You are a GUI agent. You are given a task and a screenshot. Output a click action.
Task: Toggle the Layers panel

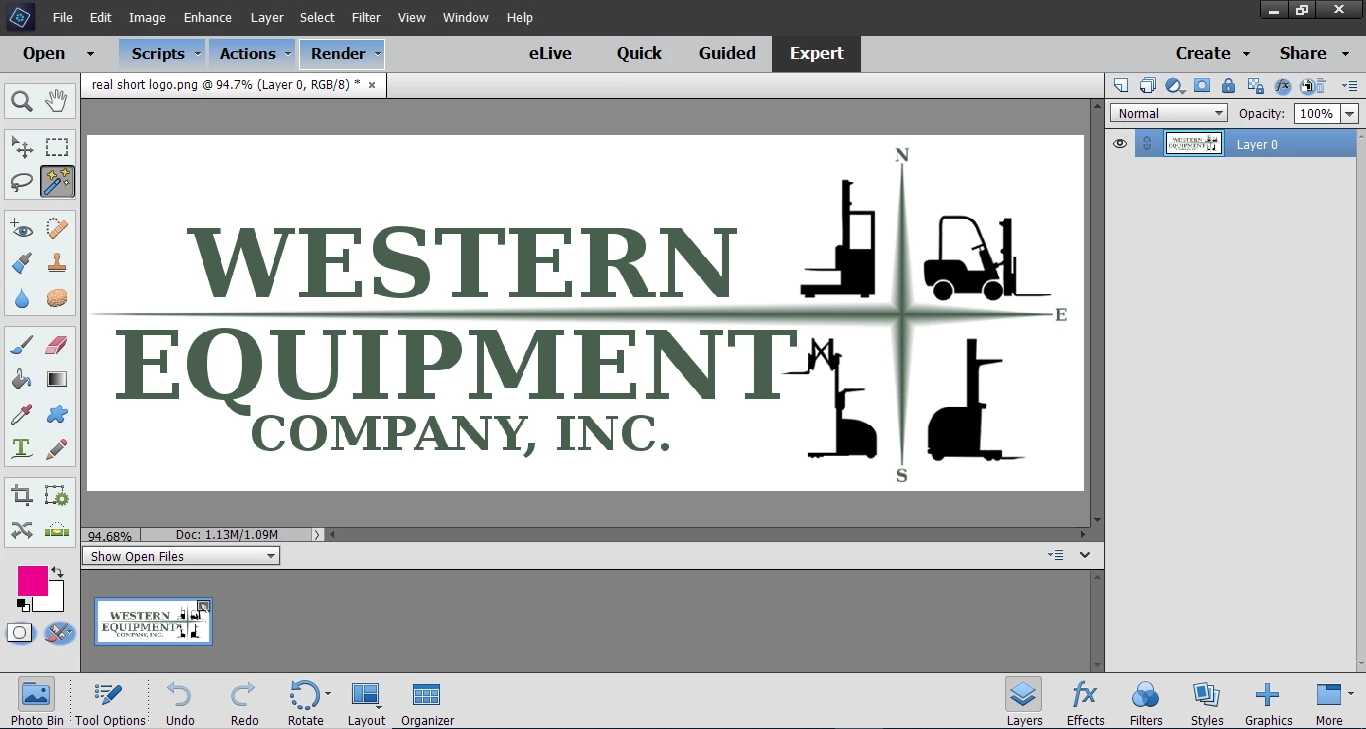pyautogui.click(x=1024, y=702)
